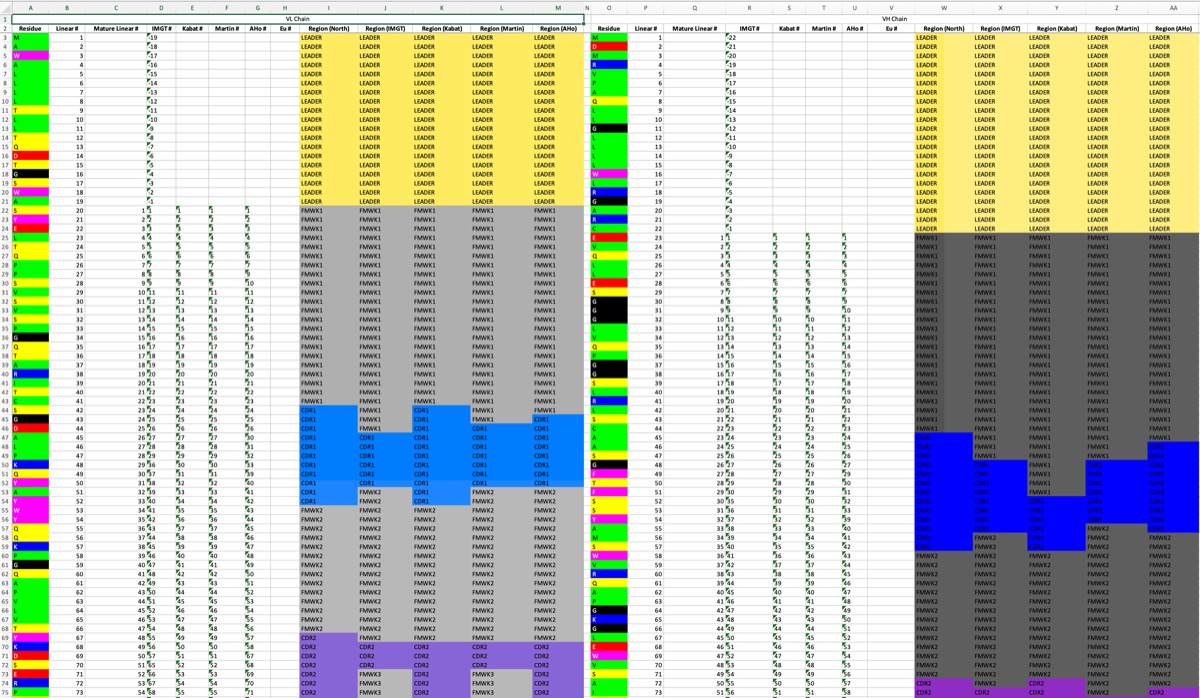This screenshot has width=1200, height=698.
Task: Click the Linear # header in column P
Action: (x=646, y=29)
